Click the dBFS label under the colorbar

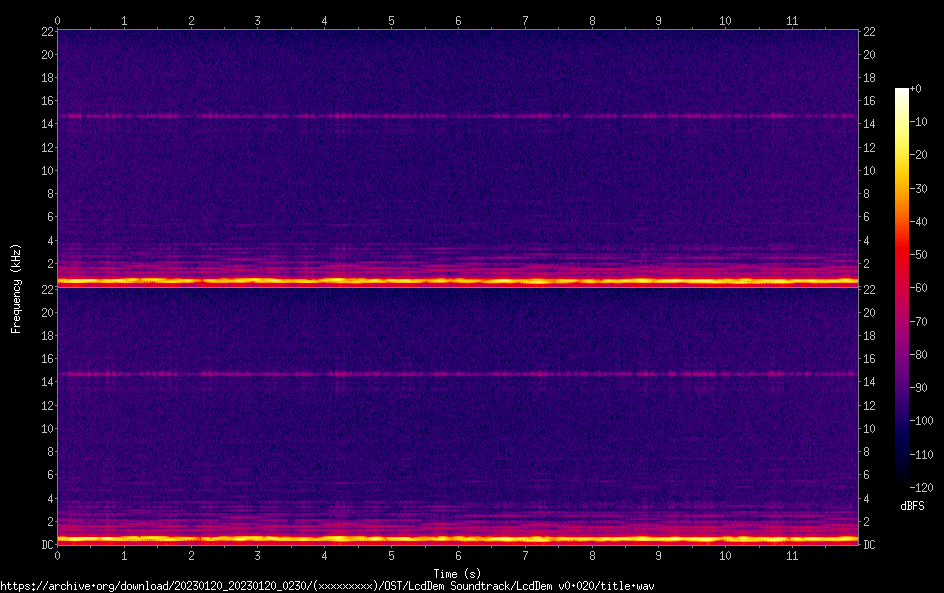point(912,507)
